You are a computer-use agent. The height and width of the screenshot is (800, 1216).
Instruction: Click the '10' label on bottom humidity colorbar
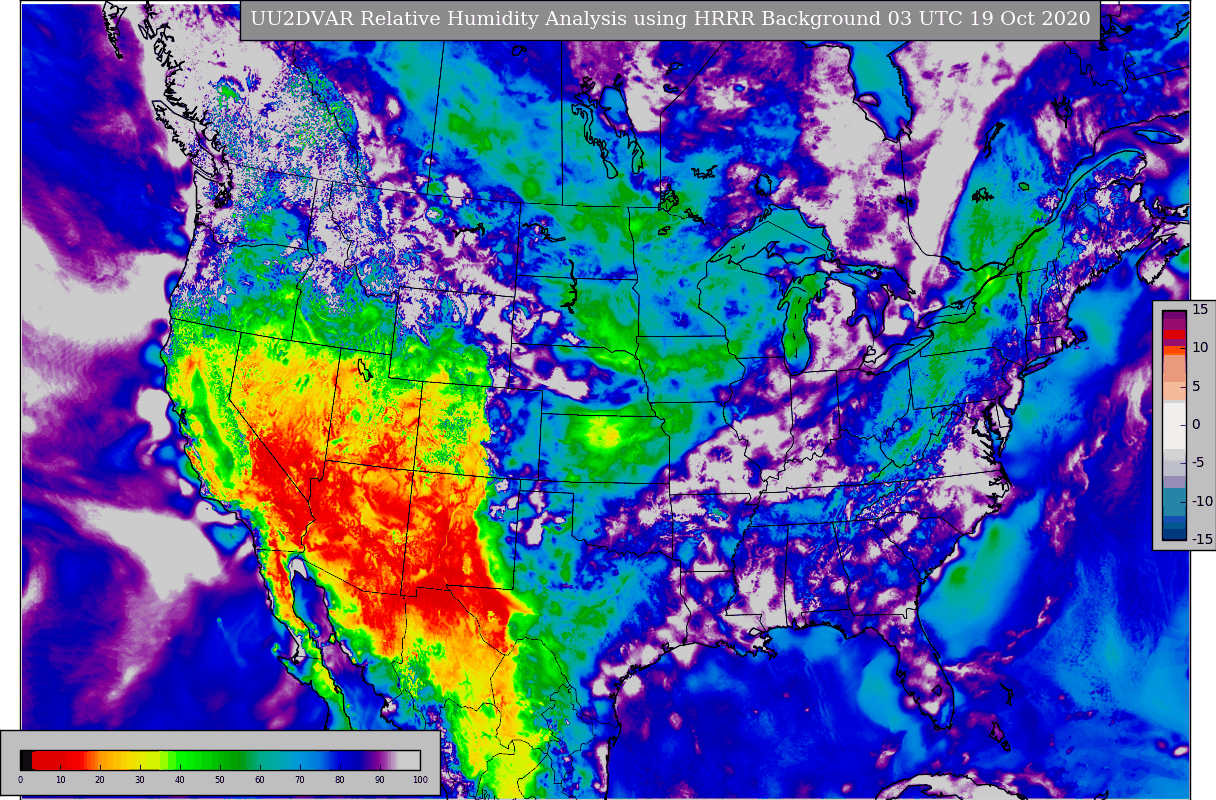pyautogui.click(x=60, y=780)
